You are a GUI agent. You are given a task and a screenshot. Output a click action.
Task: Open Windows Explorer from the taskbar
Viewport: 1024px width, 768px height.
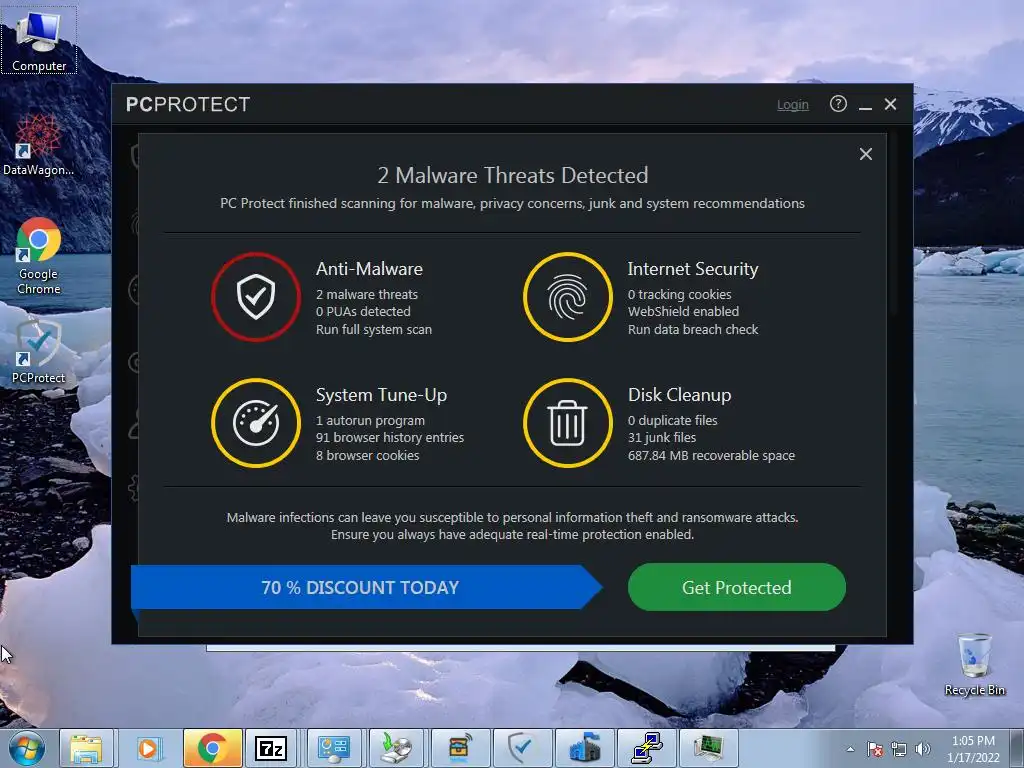[x=87, y=748]
